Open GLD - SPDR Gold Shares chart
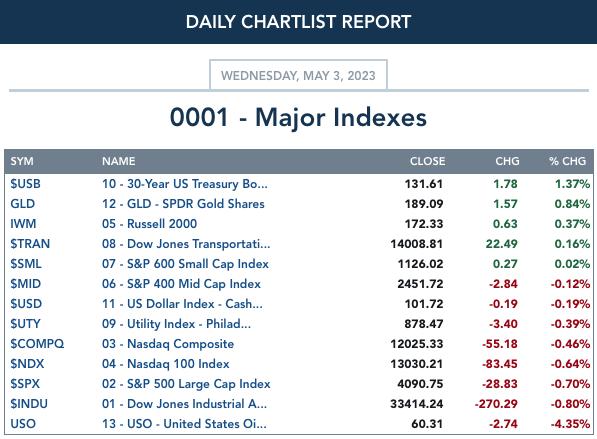Screen dimensions: 597x439 tap(183, 204)
